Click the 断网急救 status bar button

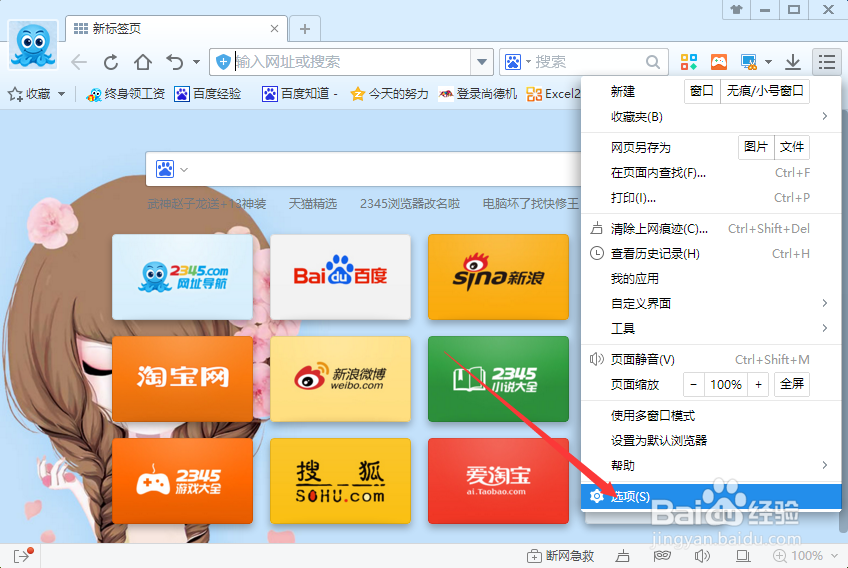click(561, 556)
